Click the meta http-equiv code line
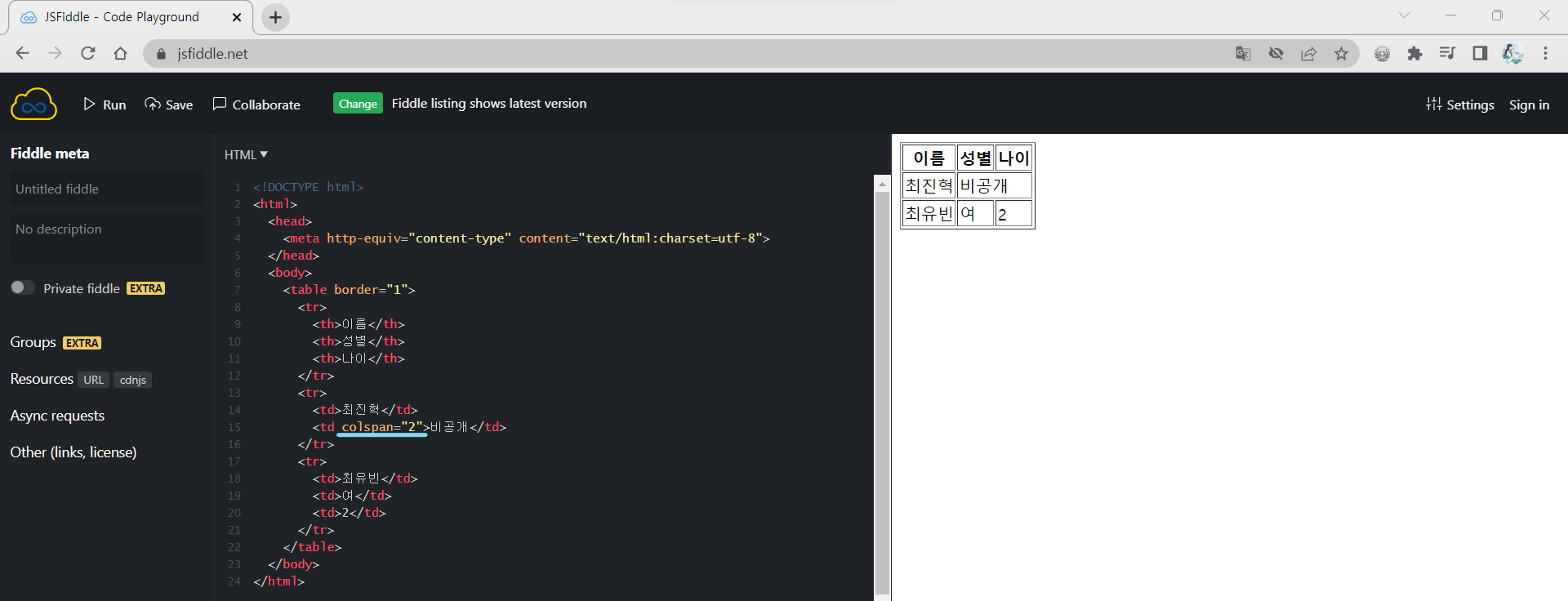Screen dimensions: 1568x601 [x=527, y=238]
